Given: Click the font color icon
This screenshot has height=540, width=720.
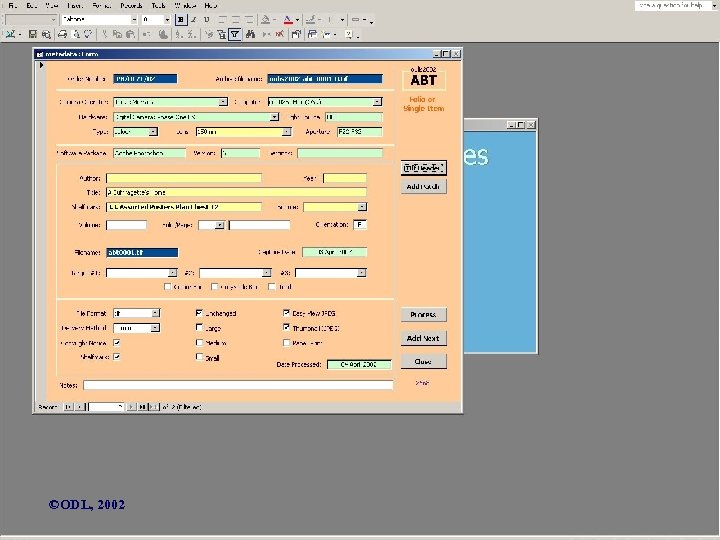Looking at the screenshot, I should 287,19.
